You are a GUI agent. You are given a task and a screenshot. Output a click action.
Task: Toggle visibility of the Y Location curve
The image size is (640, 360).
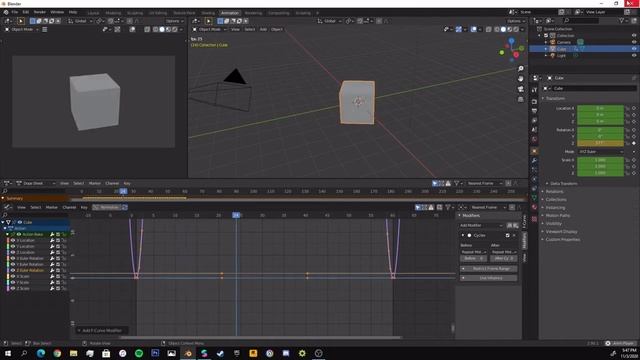(x=13, y=246)
